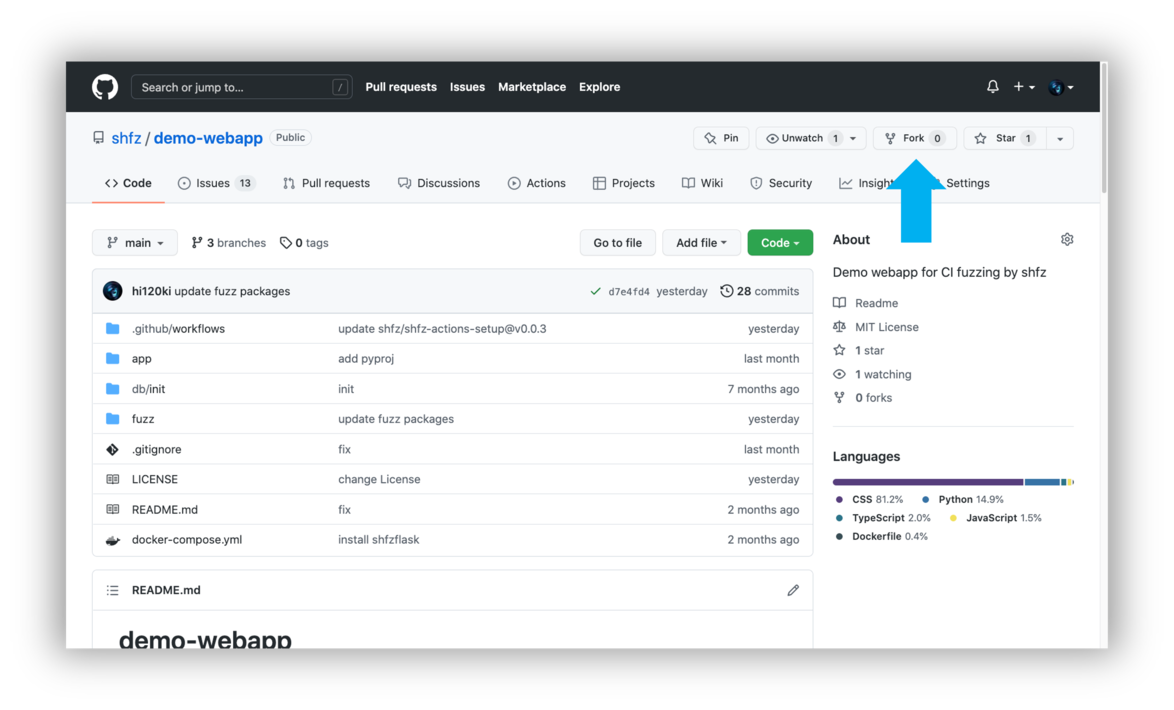Click the git icon beside .gitignore

pos(112,449)
